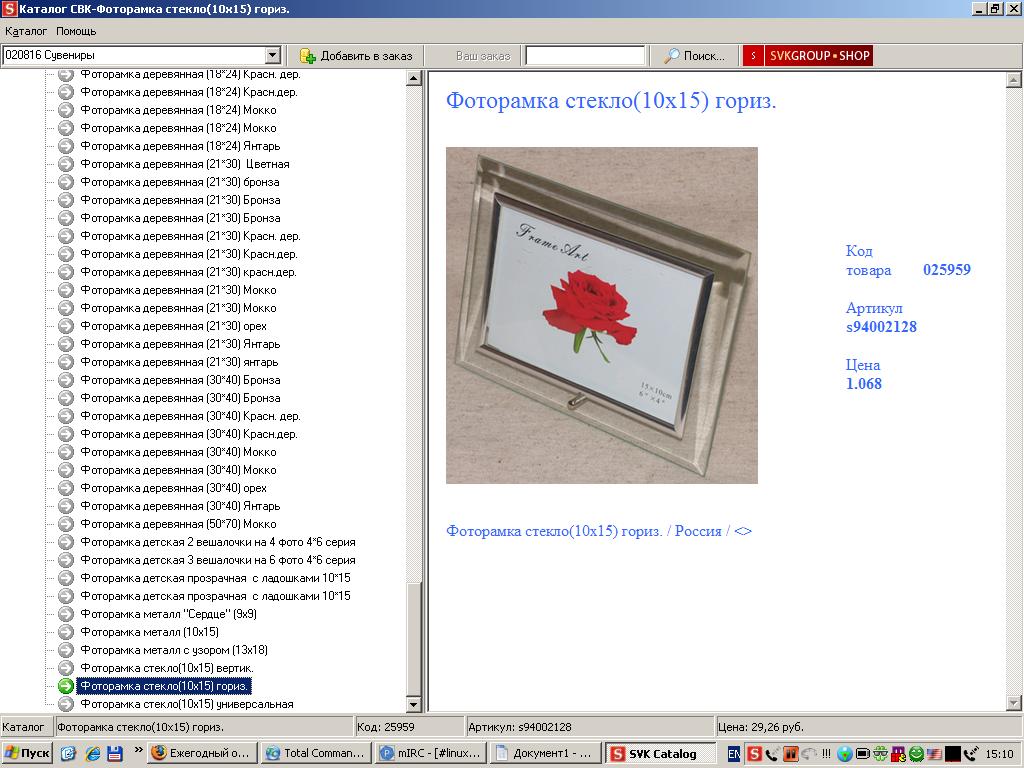The height and width of the screenshot is (768, 1024).
Task: Click the SVK Catalog taskbar button
Action: pos(661,753)
